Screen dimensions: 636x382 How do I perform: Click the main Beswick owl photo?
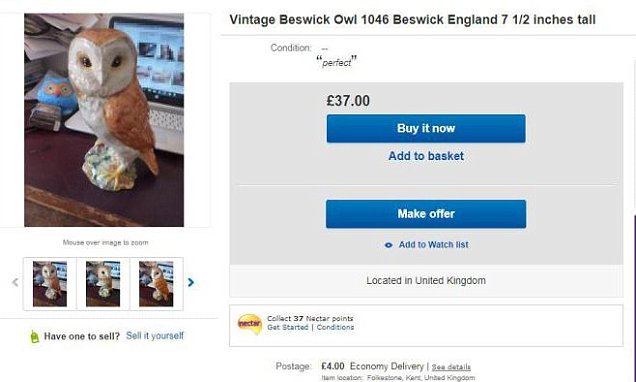[x=104, y=120]
